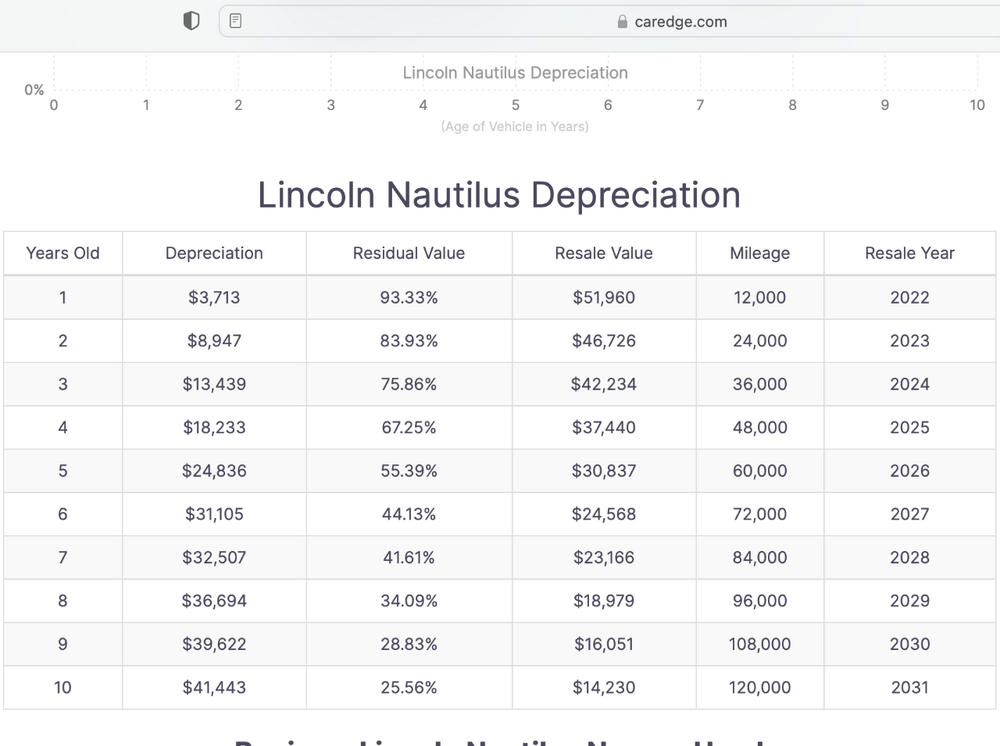Select the Depreciation column header
Image resolution: width=1000 pixels, height=746 pixels.
point(214,253)
